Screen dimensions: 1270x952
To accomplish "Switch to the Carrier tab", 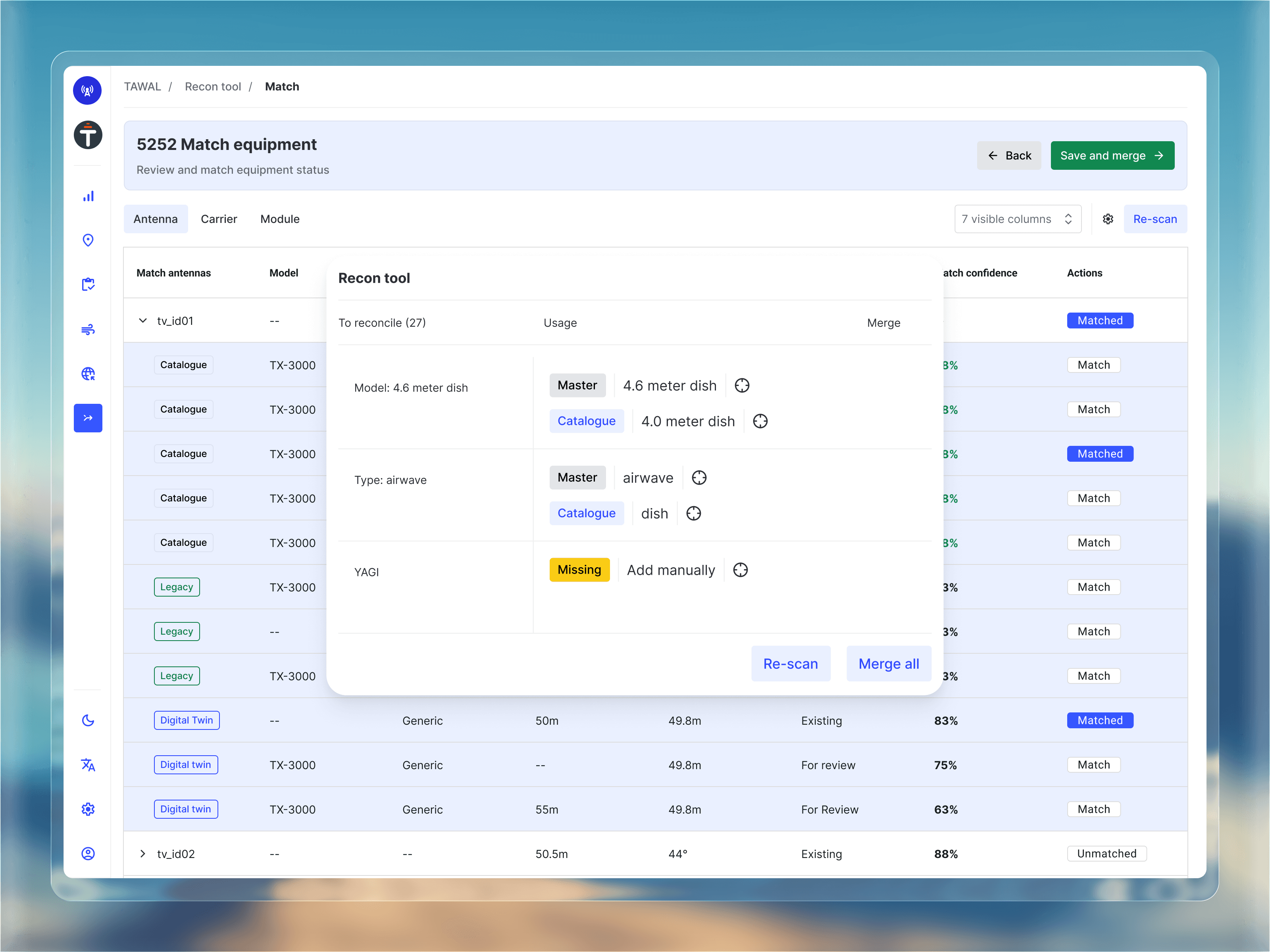I will click(x=219, y=219).
